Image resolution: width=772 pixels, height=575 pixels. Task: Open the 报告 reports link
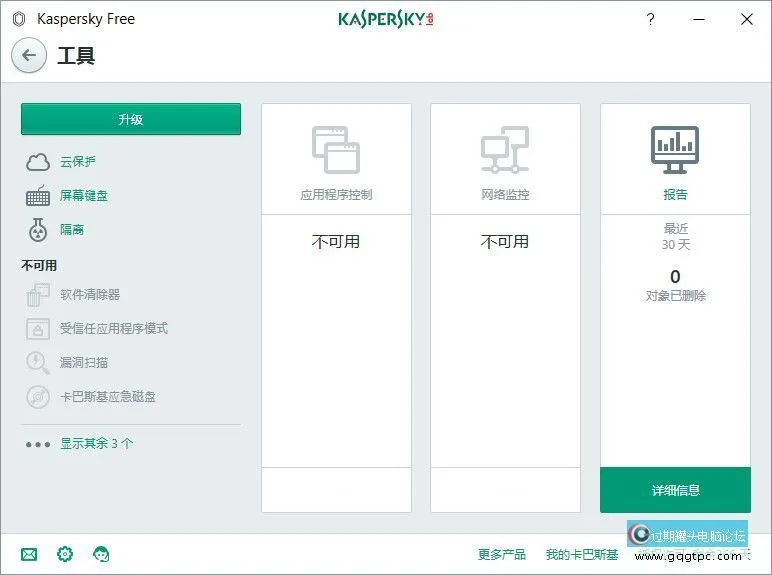[x=675, y=194]
